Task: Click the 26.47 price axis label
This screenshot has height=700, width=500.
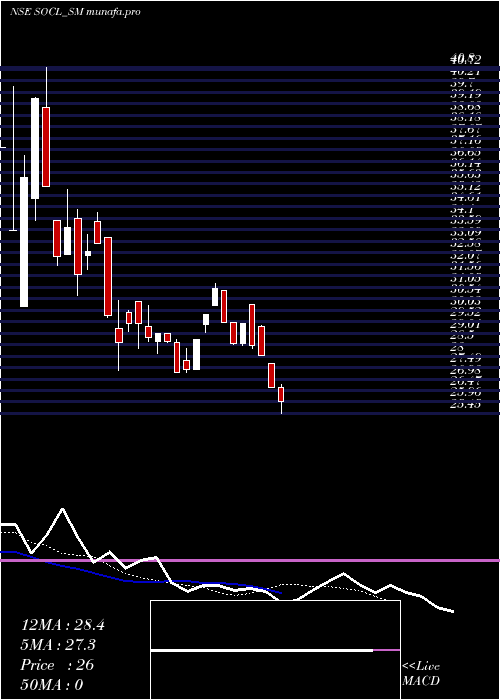Action: click(466, 382)
